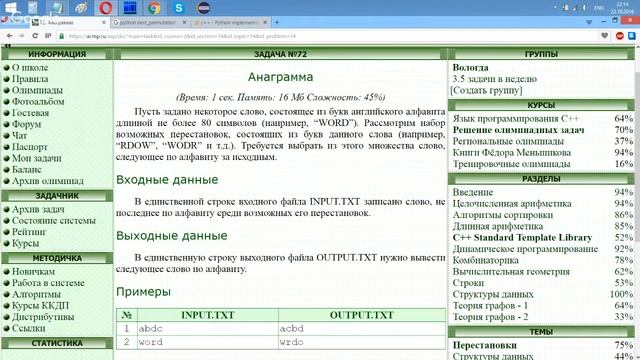Open the Работа в системе link
The height and width of the screenshot is (360, 640).
[x=48, y=283]
